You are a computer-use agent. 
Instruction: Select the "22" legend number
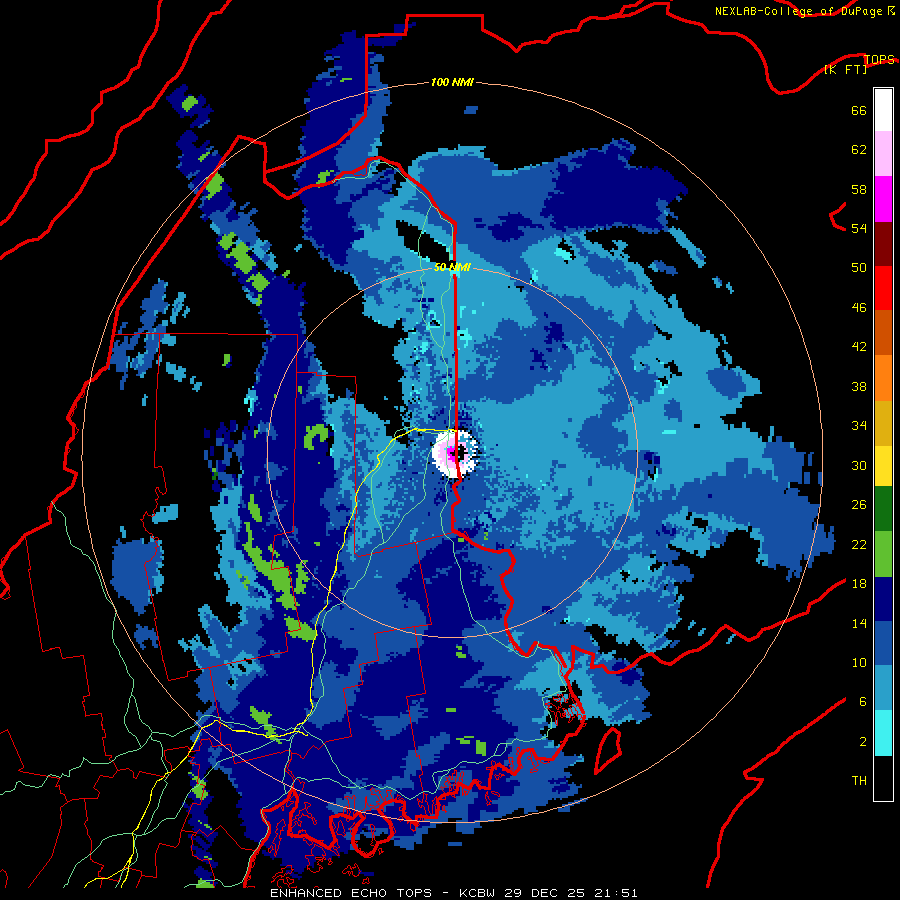coord(859,544)
